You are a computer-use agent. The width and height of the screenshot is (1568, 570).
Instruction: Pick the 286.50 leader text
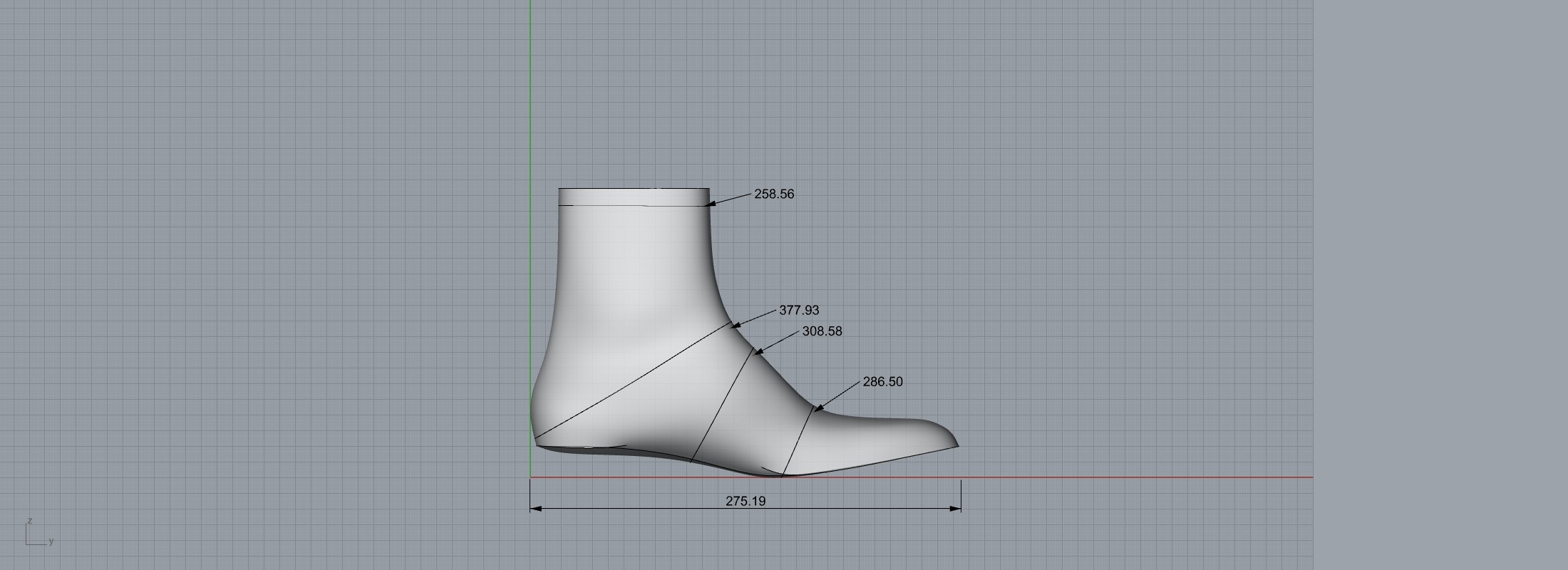click(x=882, y=382)
